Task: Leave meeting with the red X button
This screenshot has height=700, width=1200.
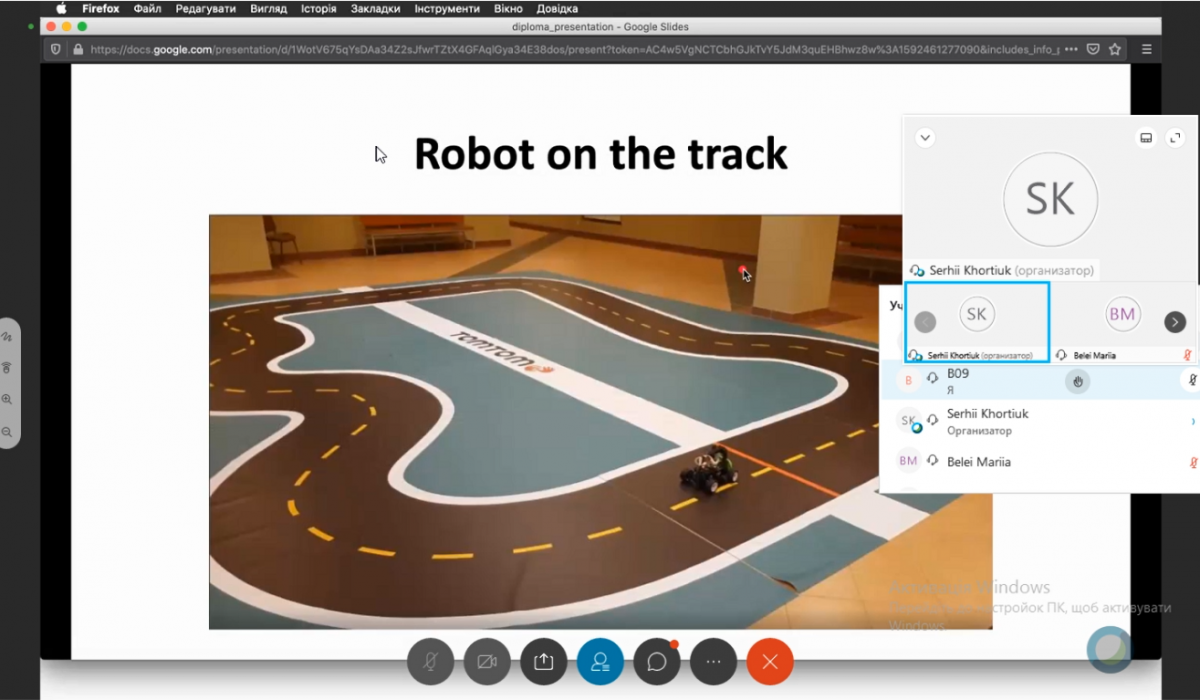Action: (x=769, y=661)
